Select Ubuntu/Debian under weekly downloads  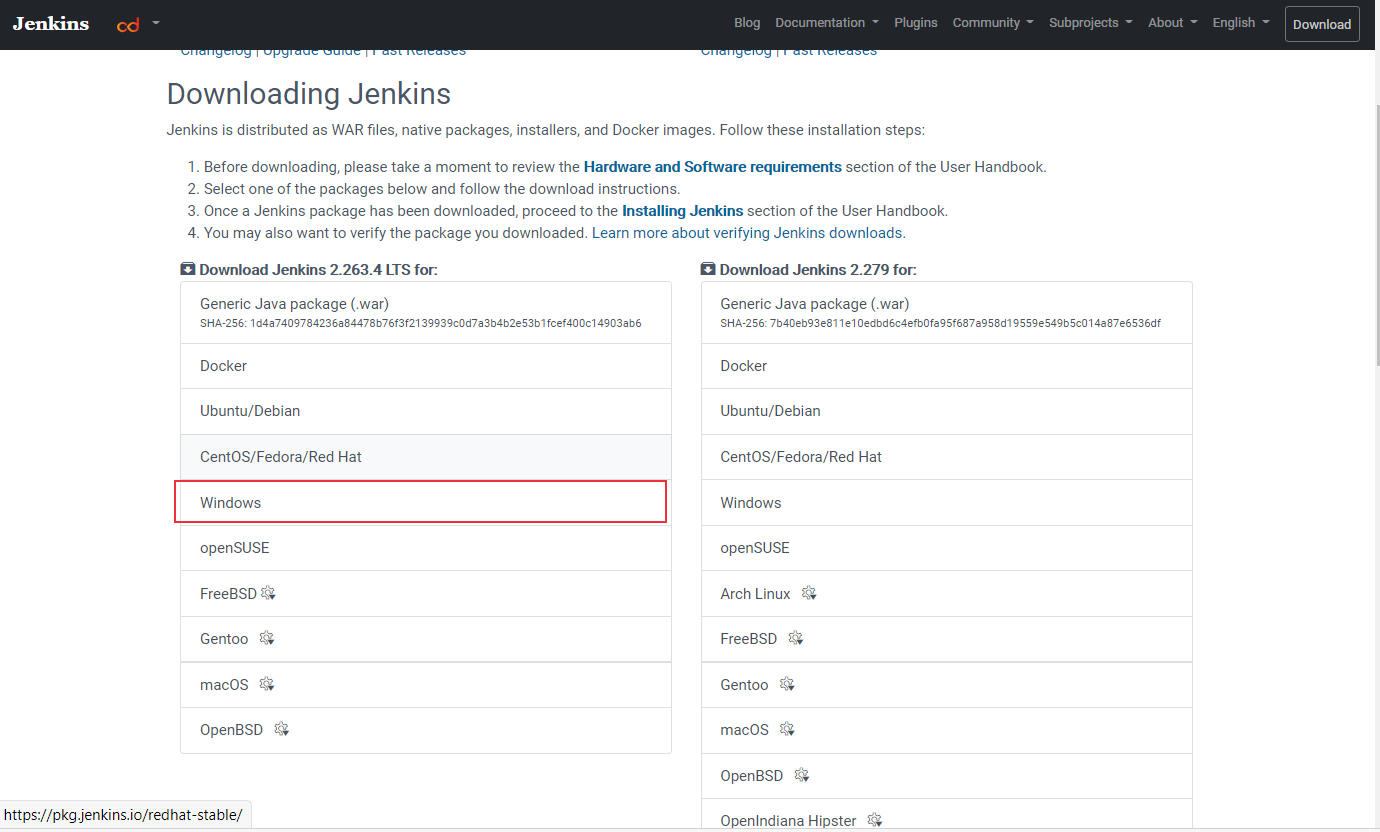(947, 411)
